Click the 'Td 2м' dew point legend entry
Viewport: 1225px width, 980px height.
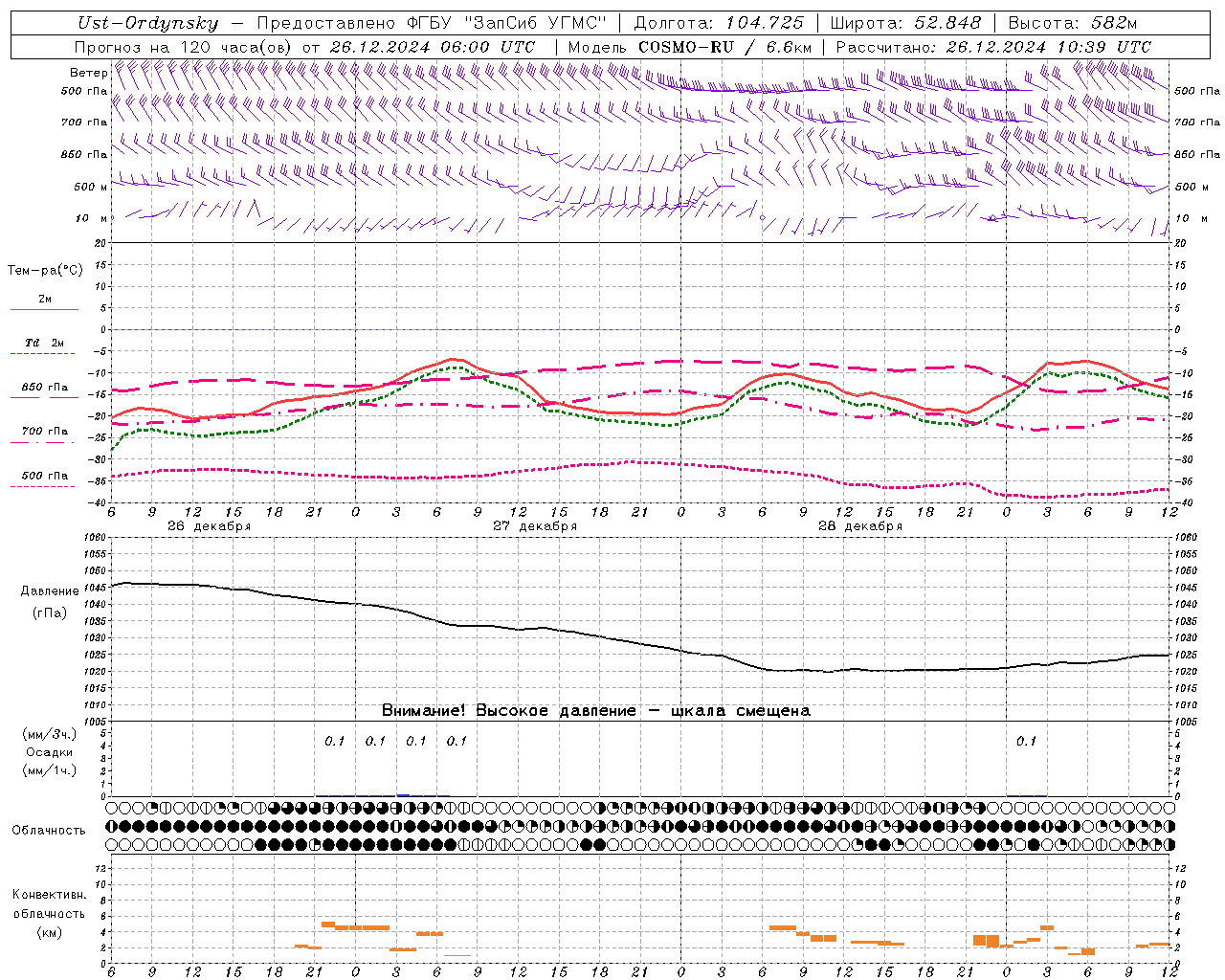44,343
